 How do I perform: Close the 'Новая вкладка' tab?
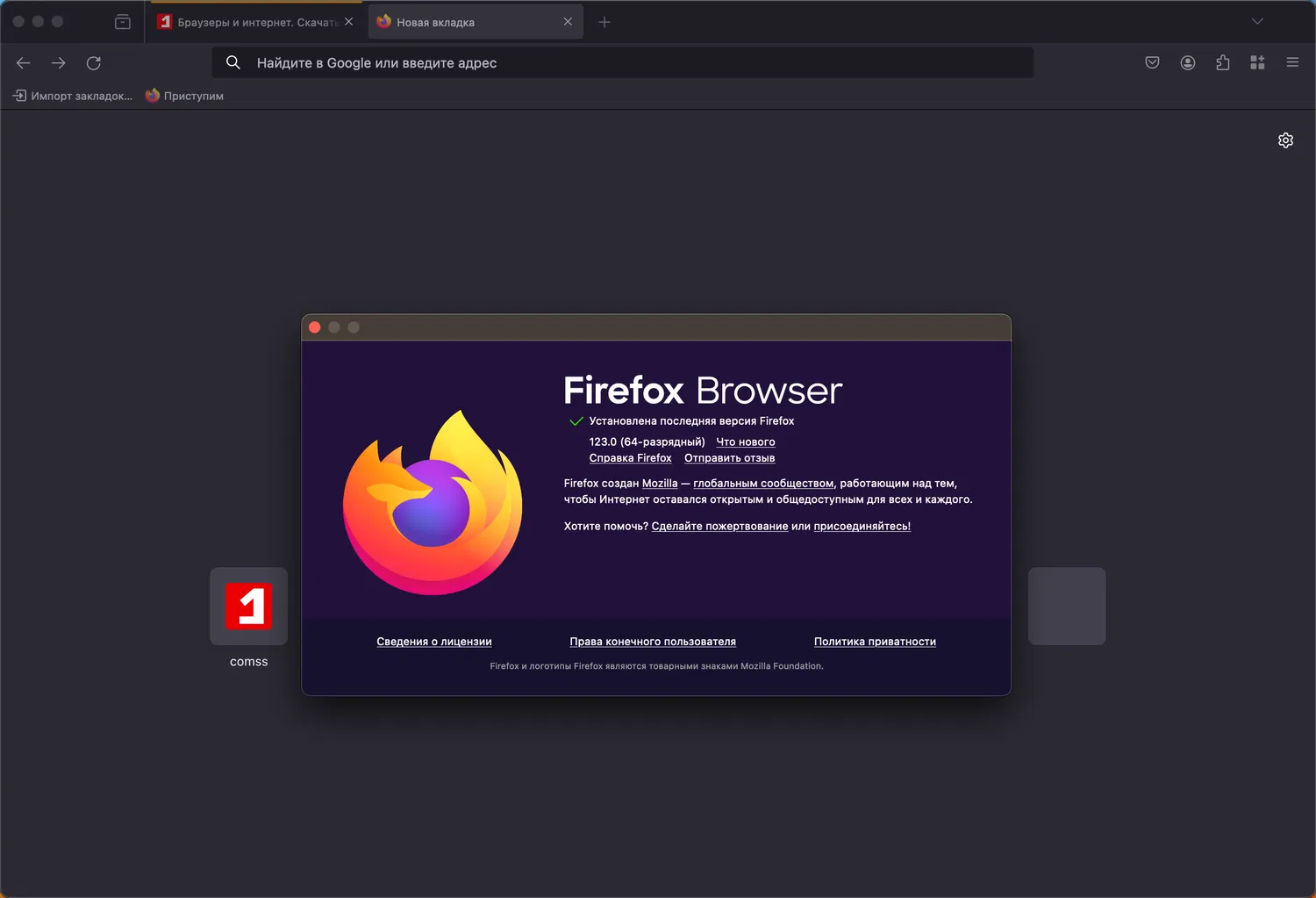pyautogui.click(x=568, y=22)
